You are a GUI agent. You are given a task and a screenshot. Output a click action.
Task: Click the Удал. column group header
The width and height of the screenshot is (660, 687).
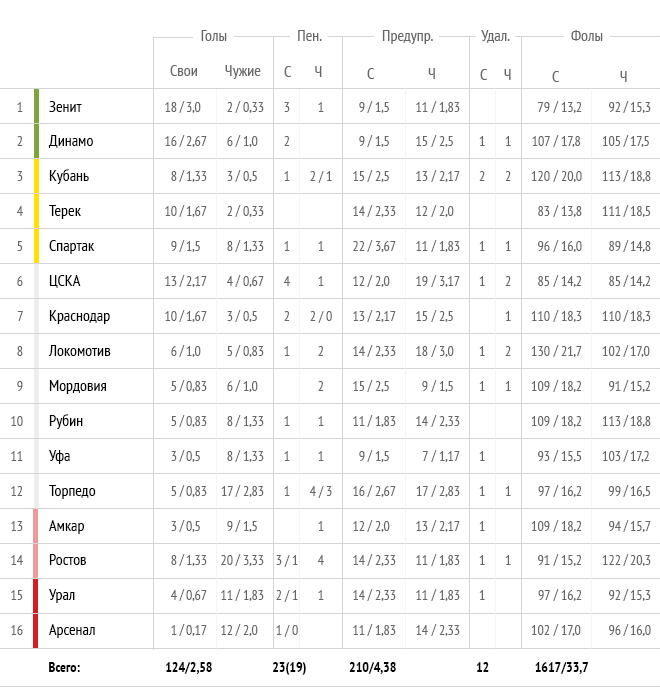(495, 36)
